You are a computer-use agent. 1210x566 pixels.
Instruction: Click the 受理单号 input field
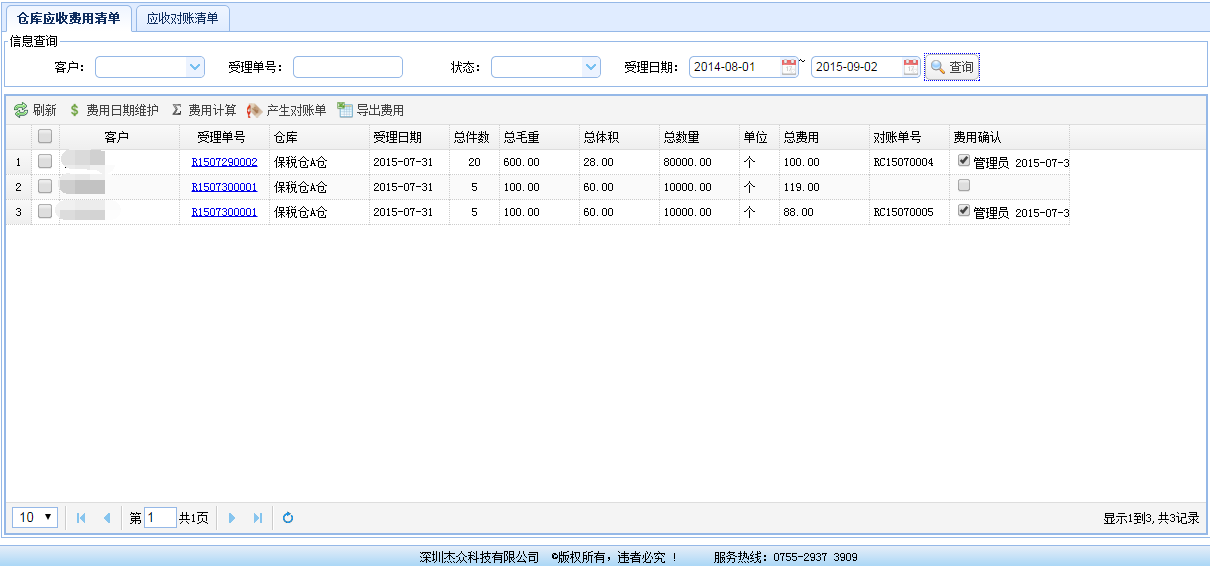coord(347,67)
